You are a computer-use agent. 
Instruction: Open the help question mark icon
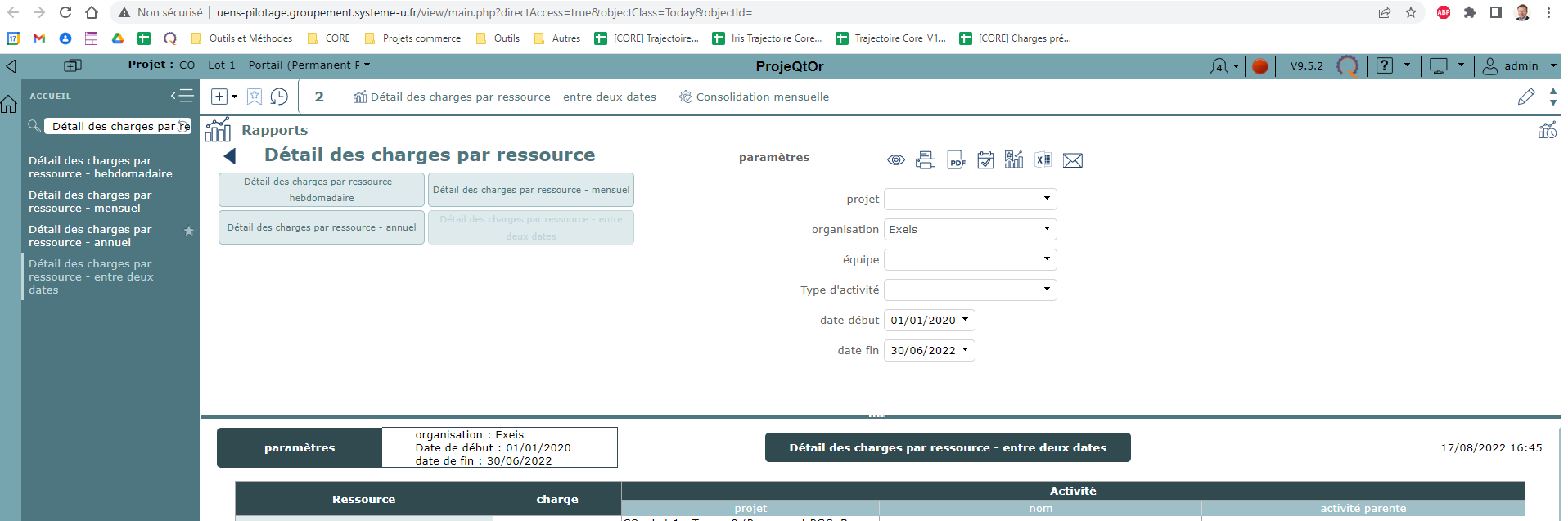click(1385, 65)
